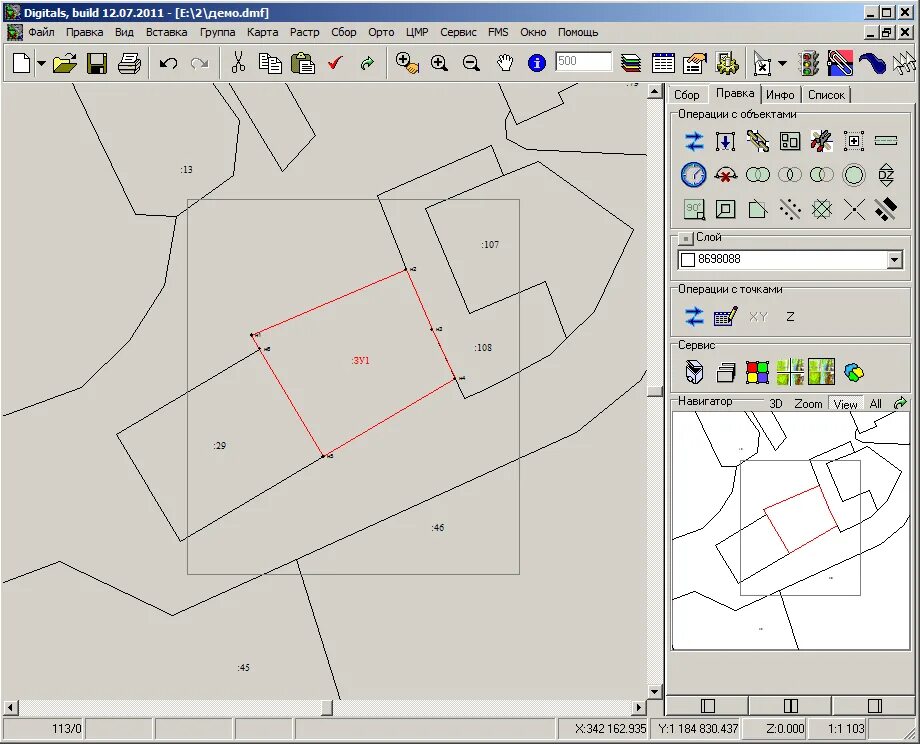Toggle the View navigator mode
920x744 pixels.
(x=845, y=404)
